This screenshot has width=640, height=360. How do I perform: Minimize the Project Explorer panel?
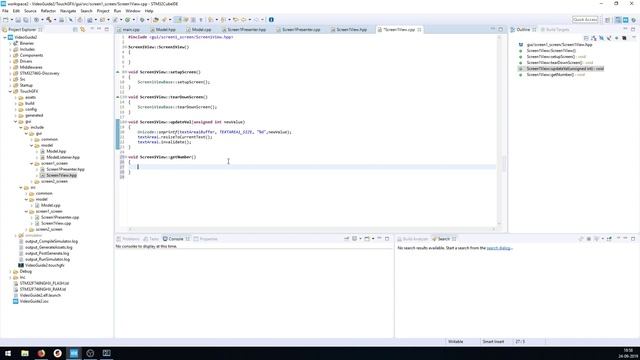pos(99,29)
